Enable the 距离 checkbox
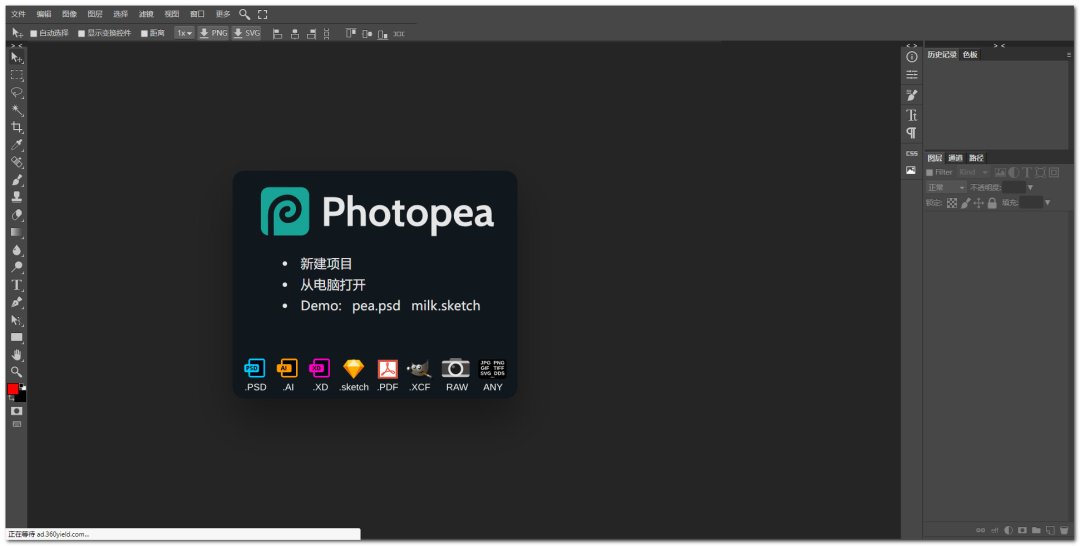Image resolution: width=1080 pixels, height=546 pixels. click(145, 33)
